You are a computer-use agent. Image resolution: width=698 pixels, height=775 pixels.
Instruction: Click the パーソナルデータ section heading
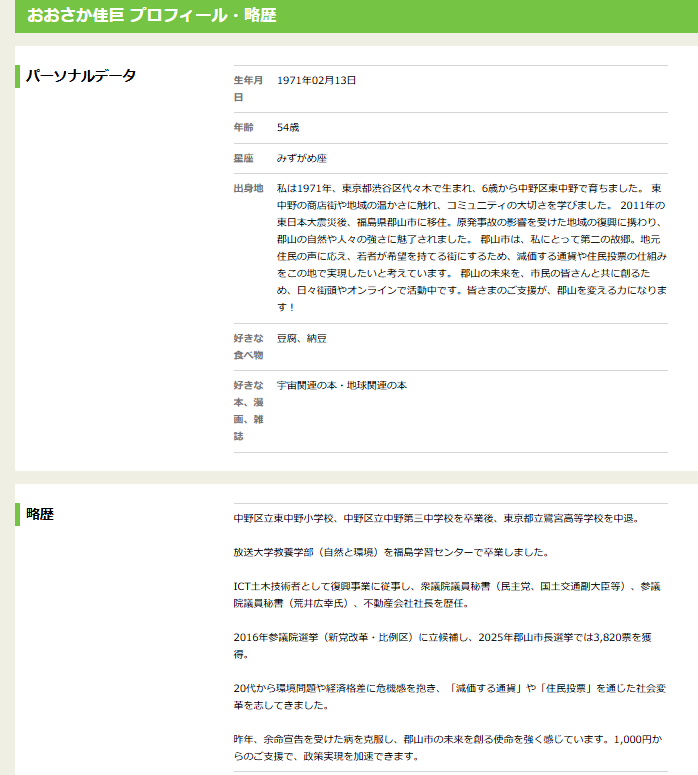coord(81,76)
